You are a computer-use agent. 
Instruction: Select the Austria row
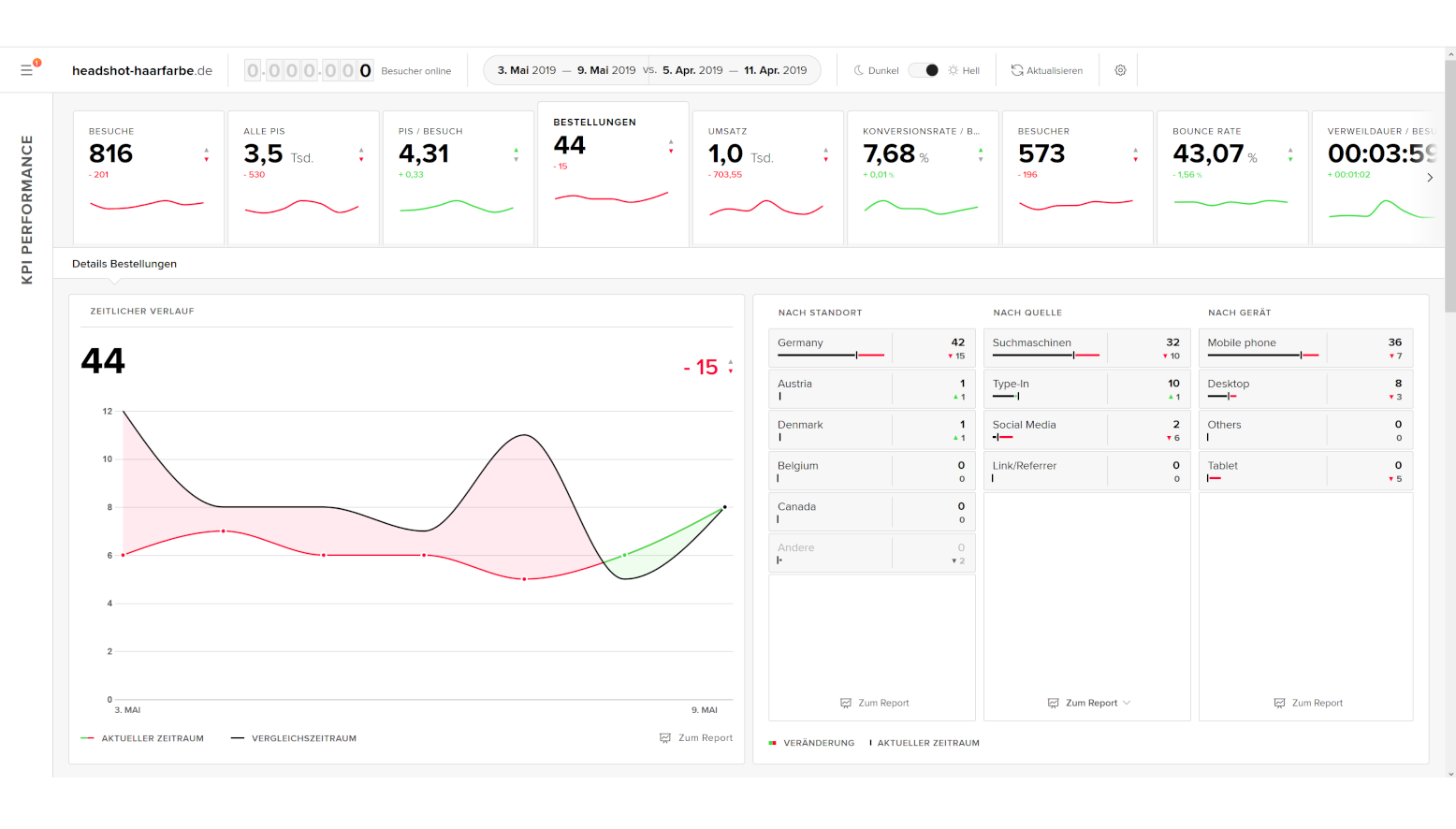(872, 388)
